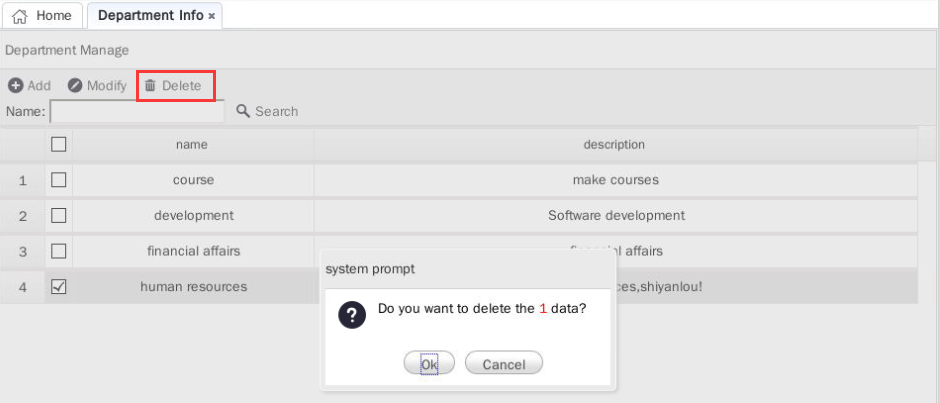Click the Delete trash can icon
940x403 pixels.
click(x=150, y=86)
